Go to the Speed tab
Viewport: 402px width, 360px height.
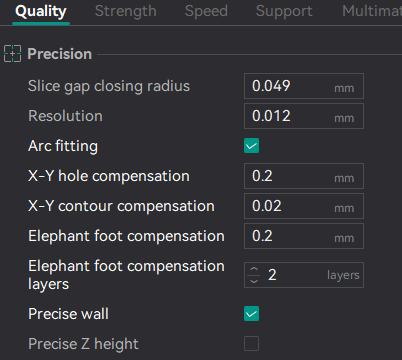coord(206,11)
